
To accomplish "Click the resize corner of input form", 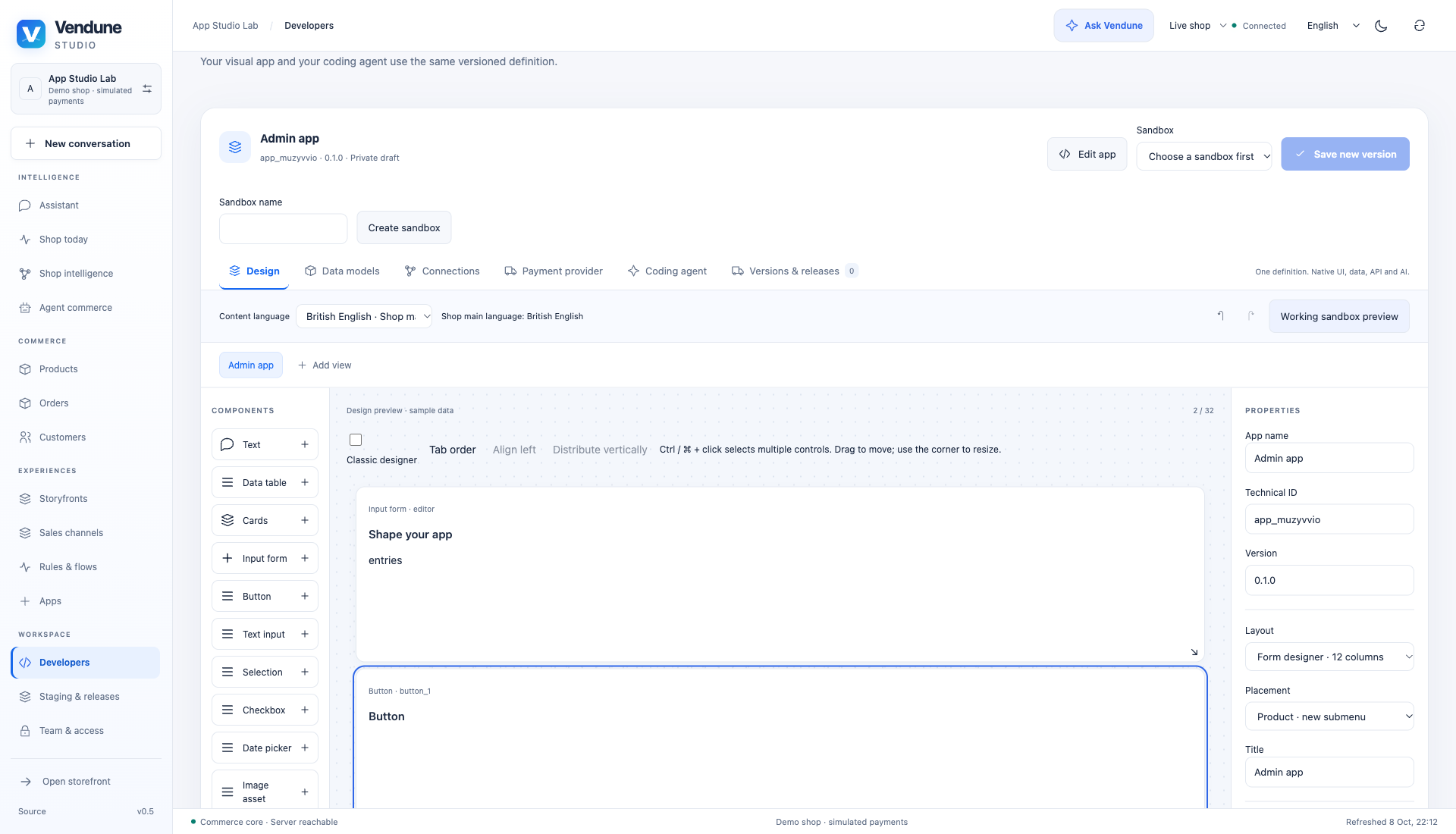I will coord(1194,652).
